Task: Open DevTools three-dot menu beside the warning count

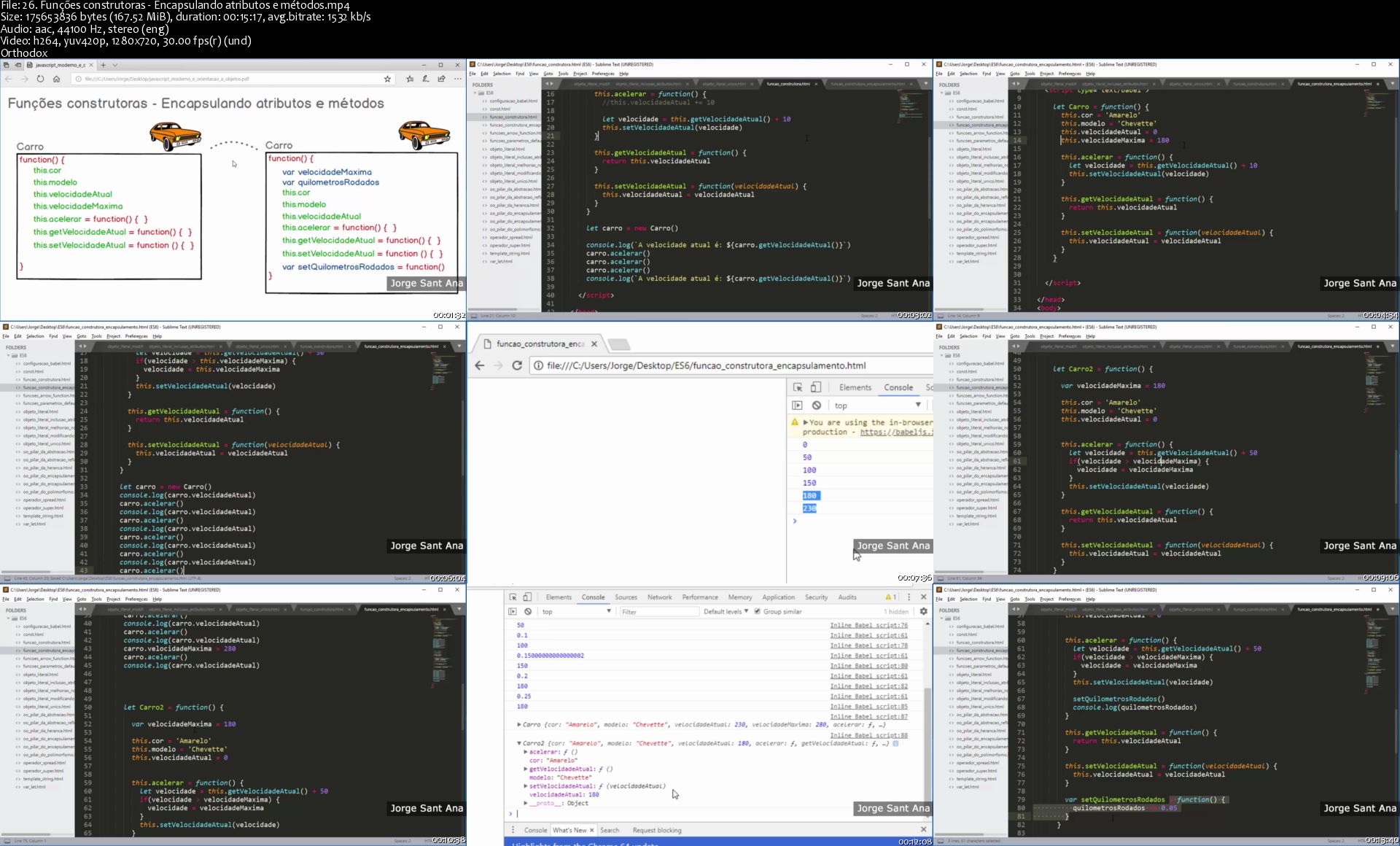Action: (x=909, y=597)
